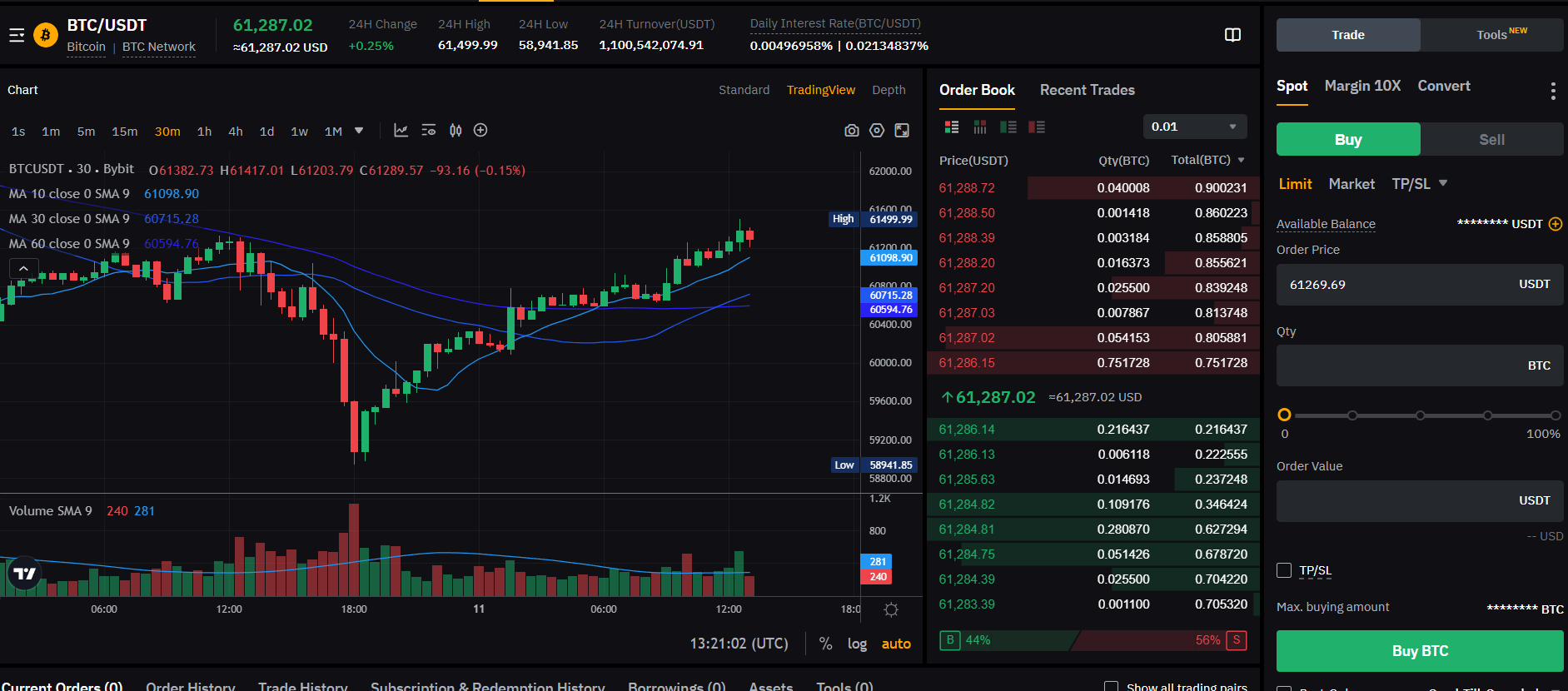Select the 15m timeframe
The image size is (1568, 691).
point(125,132)
